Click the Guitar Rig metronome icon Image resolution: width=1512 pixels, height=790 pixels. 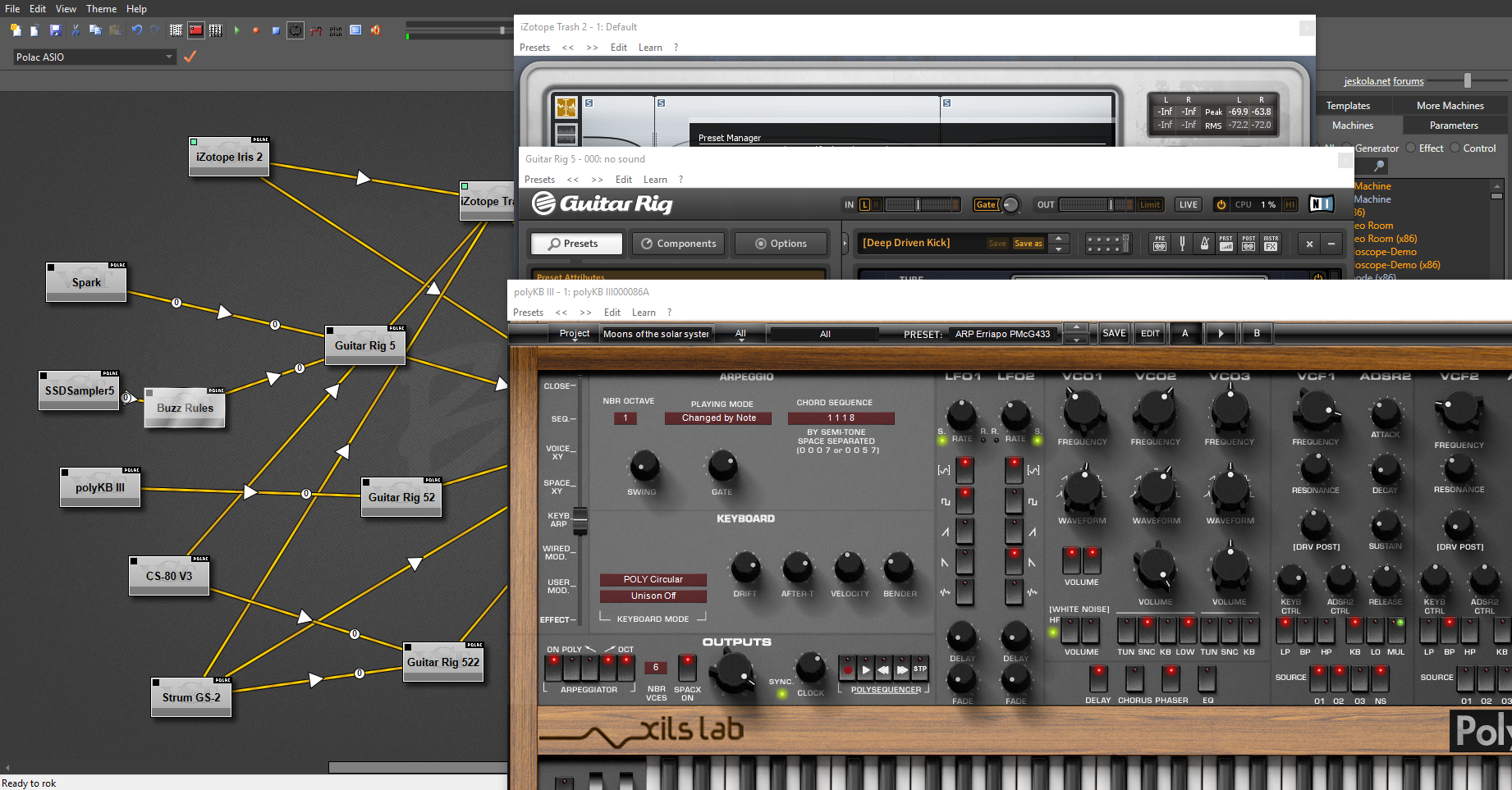[1204, 244]
